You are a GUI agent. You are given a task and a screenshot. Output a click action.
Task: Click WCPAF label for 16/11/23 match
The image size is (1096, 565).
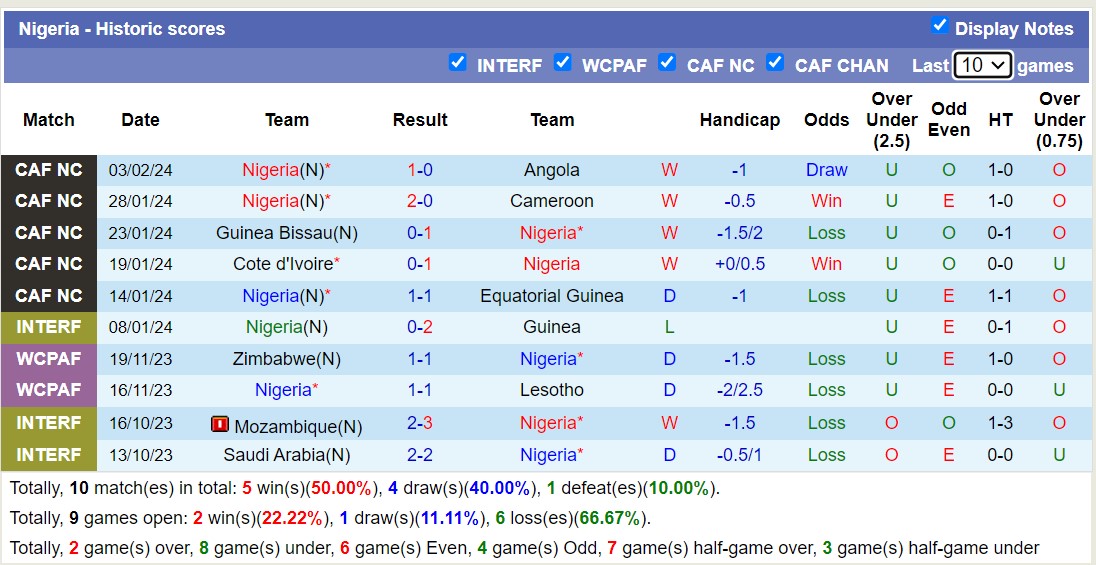(49, 390)
